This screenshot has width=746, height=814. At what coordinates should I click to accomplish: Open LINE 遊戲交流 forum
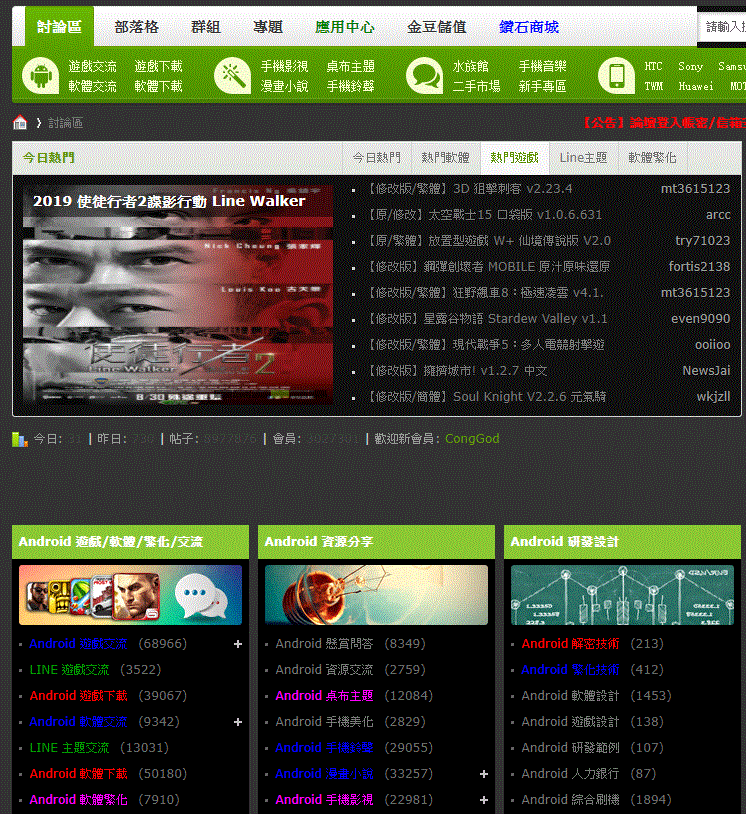[70, 670]
